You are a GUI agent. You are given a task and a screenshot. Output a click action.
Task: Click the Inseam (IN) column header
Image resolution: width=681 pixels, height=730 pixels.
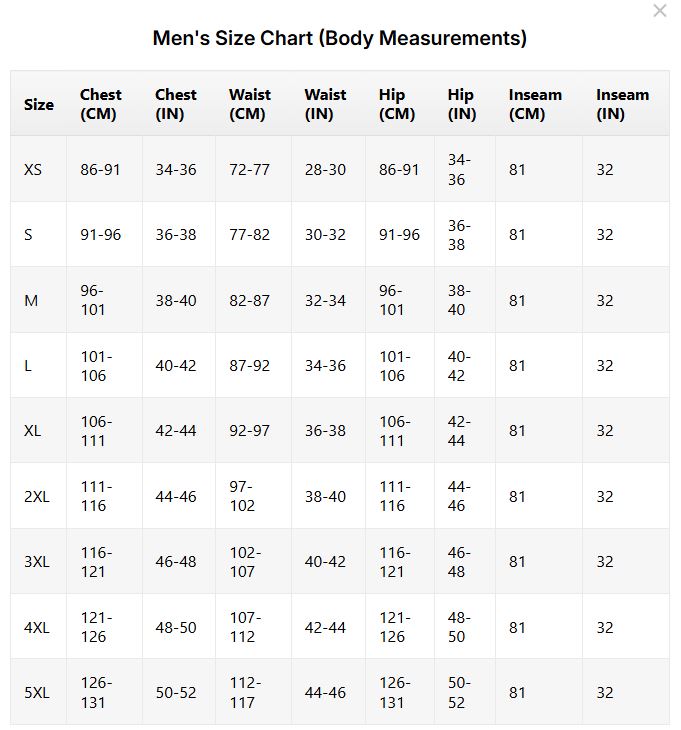[622, 104]
